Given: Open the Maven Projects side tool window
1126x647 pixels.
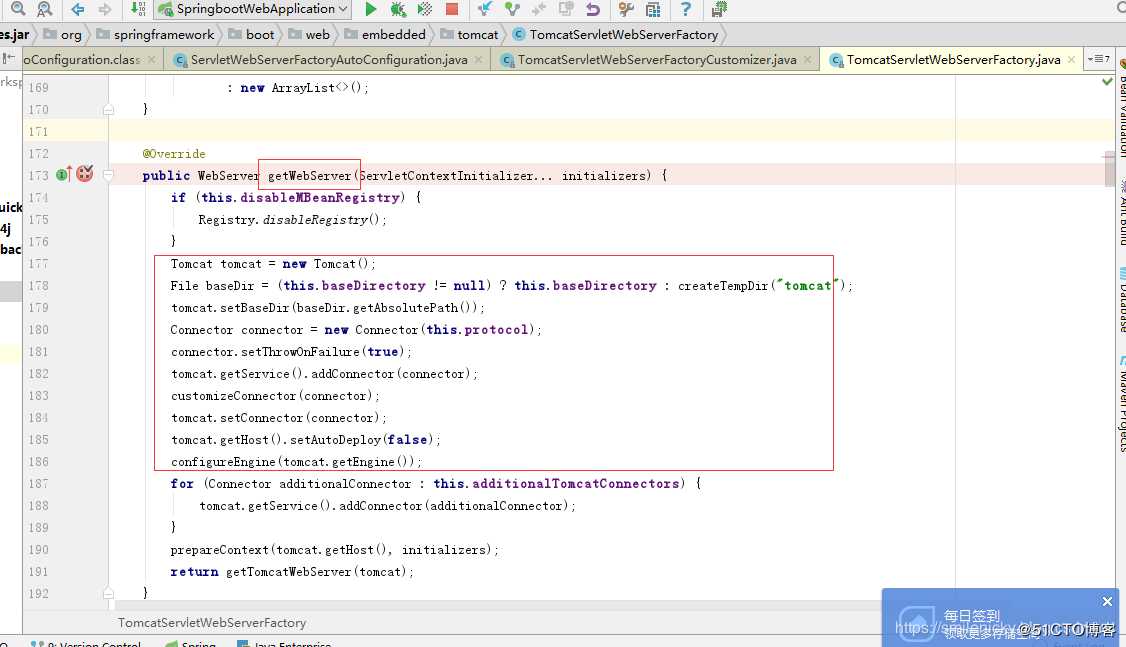Looking at the screenshot, I should coord(1120,403).
